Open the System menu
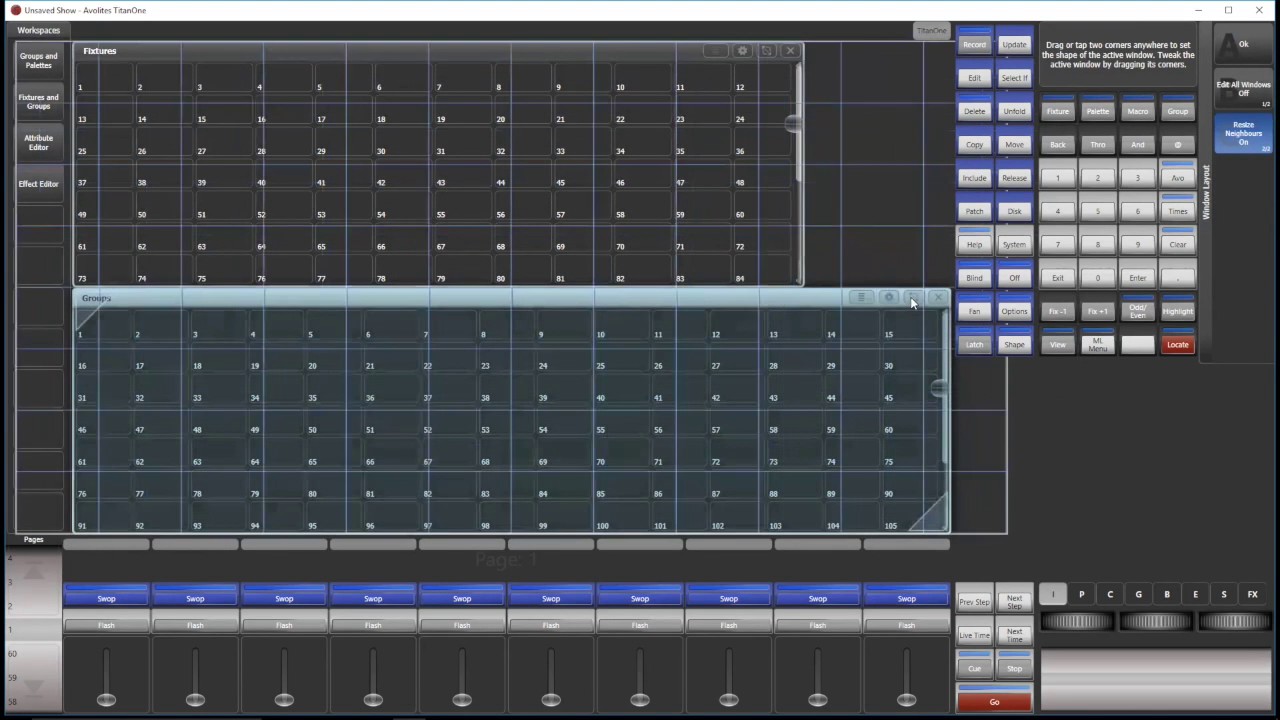The height and width of the screenshot is (720, 1280). coord(1014,244)
